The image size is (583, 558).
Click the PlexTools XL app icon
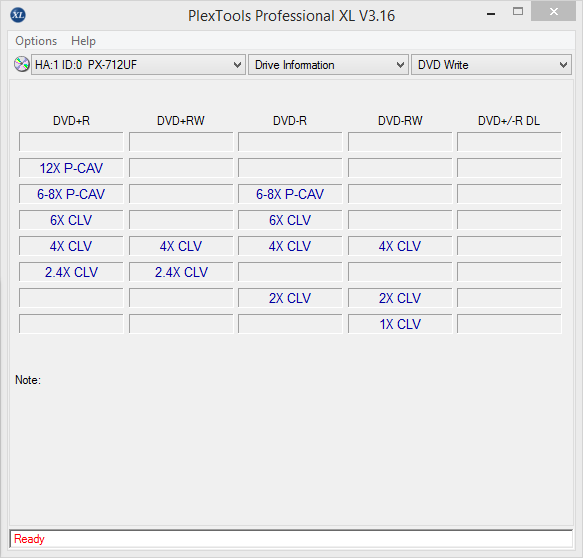click(18, 15)
